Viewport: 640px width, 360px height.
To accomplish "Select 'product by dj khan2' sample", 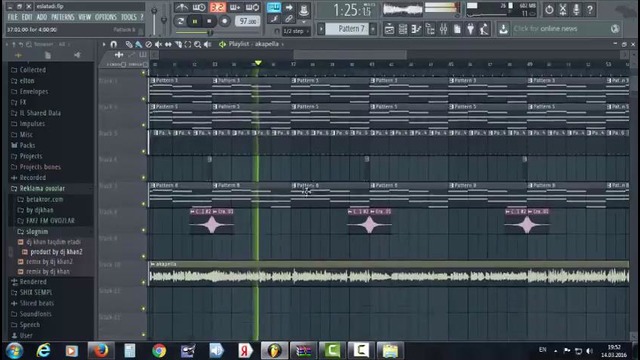I will pos(56,252).
